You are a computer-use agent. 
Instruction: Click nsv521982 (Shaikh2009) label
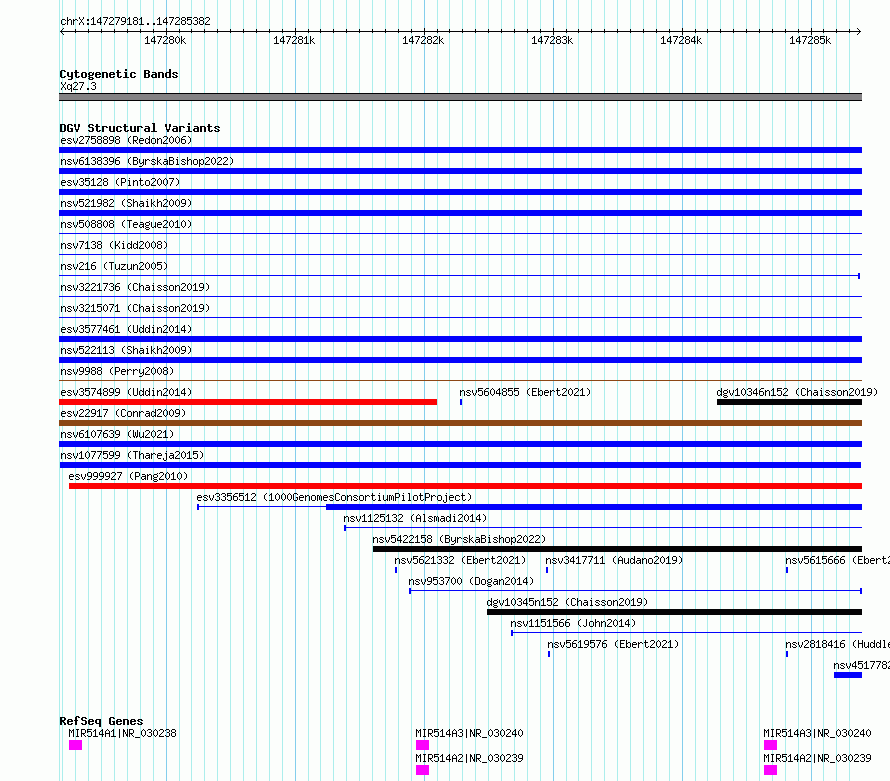pos(126,203)
